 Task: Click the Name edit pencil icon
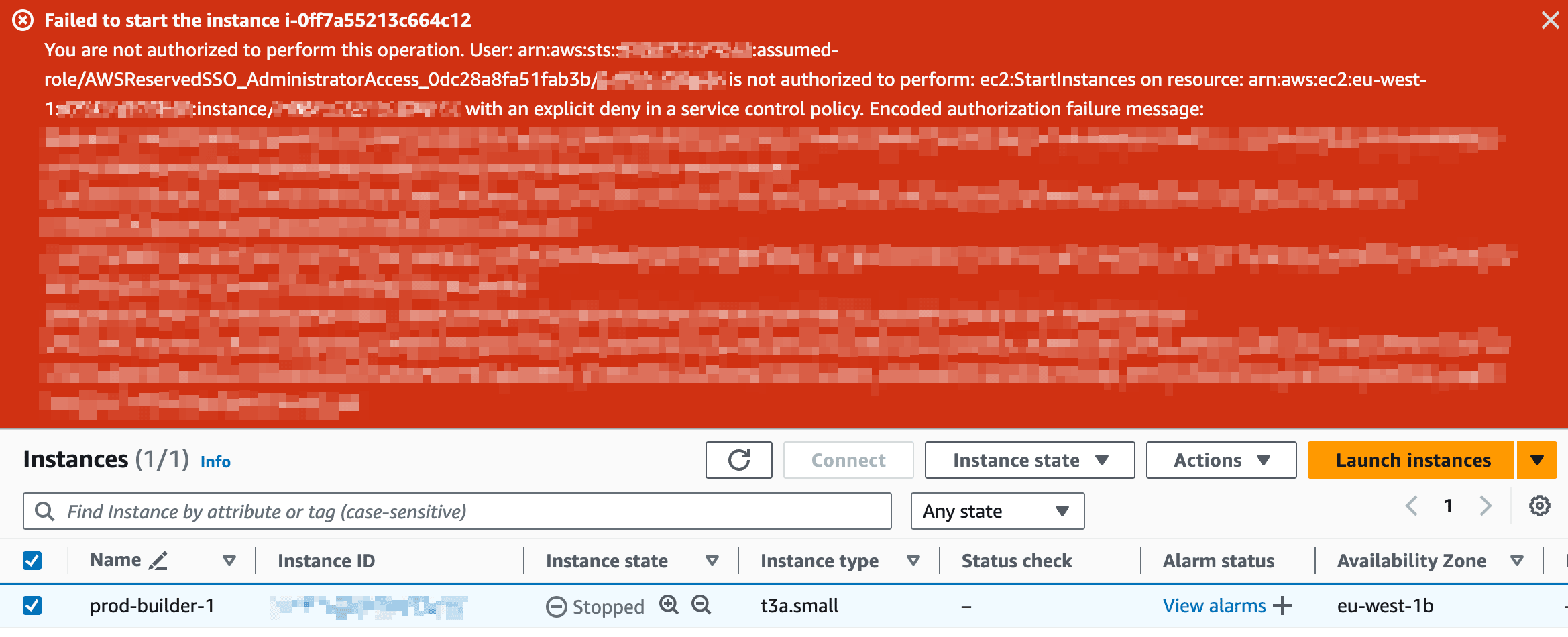click(158, 561)
